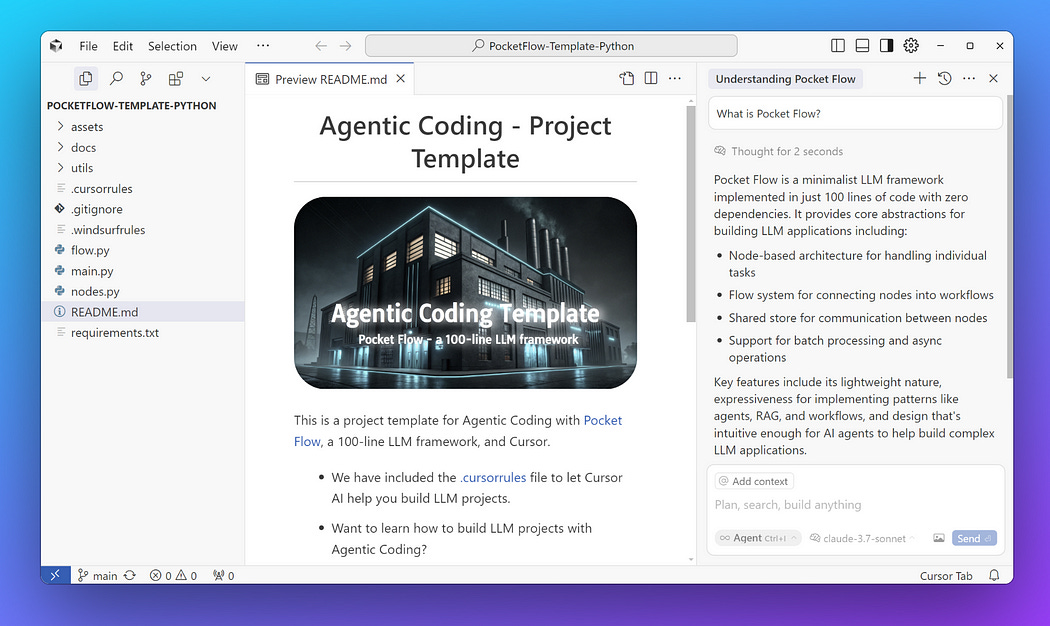Start a new chat with the plus icon

pos(919,78)
